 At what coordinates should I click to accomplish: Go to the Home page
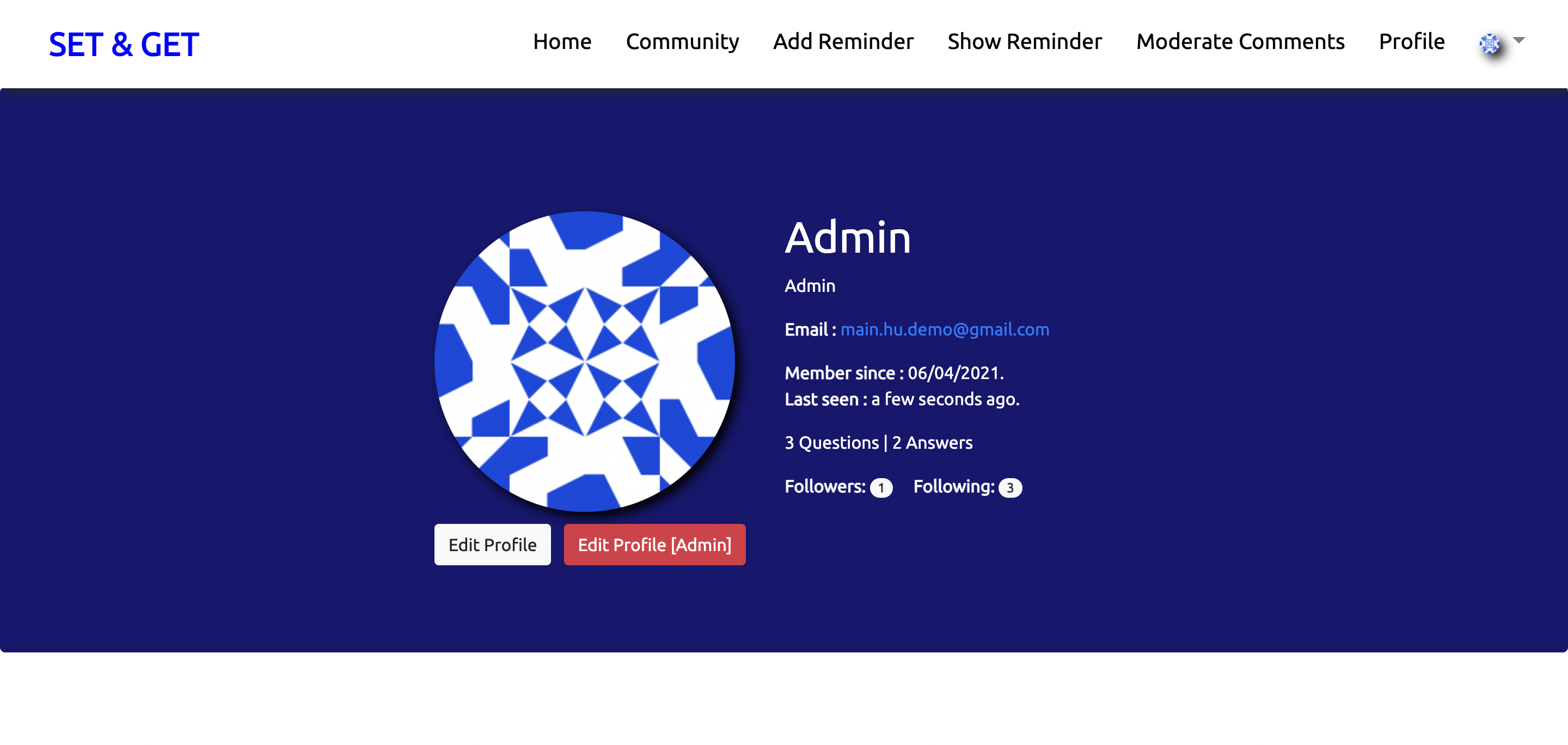click(562, 41)
